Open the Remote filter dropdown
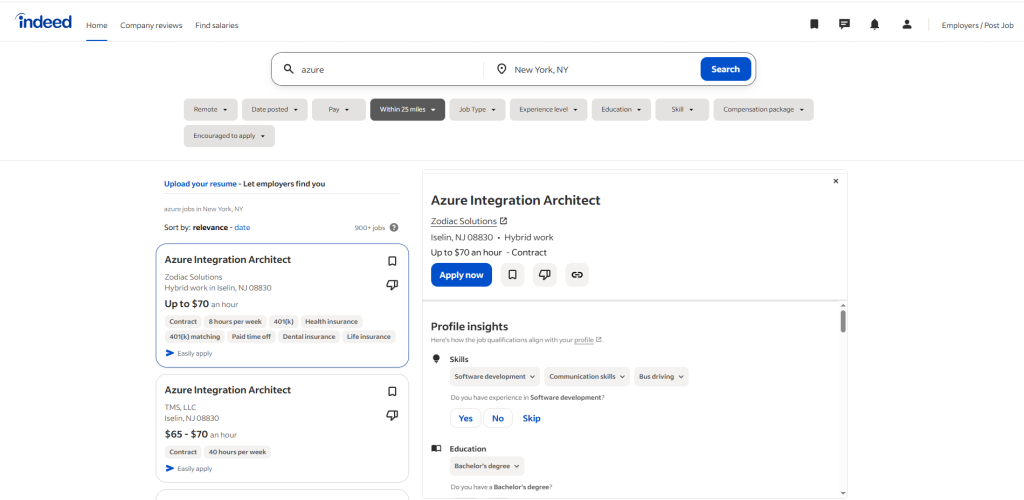This screenshot has height=500, width=1024. click(x=210, y=110)
